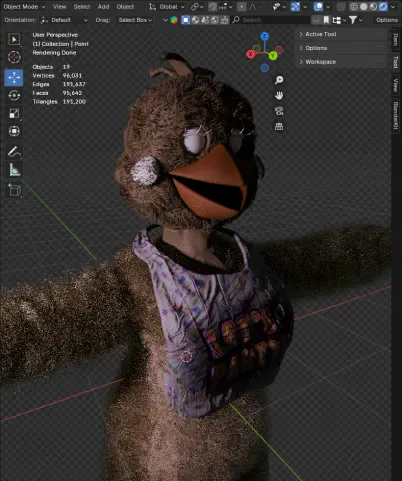Image resolution: width=402 pixels, height=481 pixels.
Task: Click the green Y axis on the gizmo
Action: tap(273, 55)
